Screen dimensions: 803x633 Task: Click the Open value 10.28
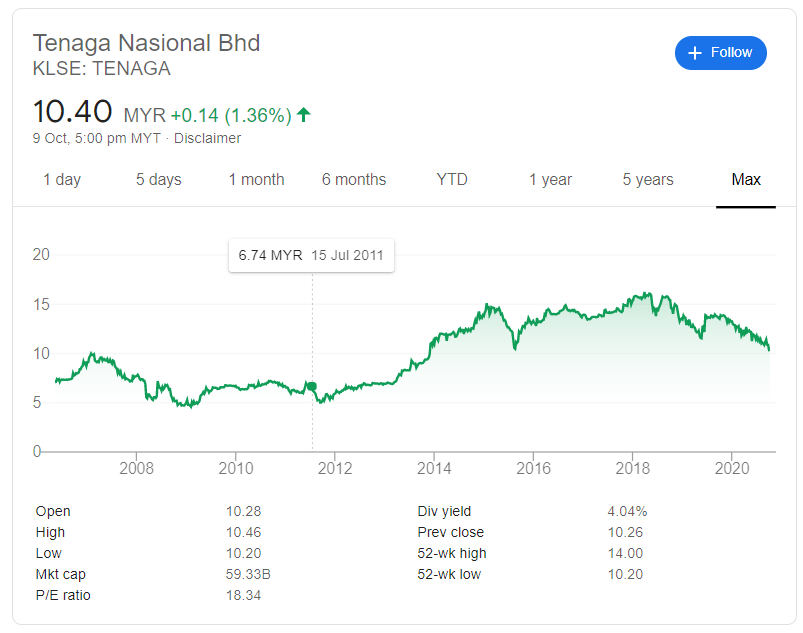coord(244,511)
